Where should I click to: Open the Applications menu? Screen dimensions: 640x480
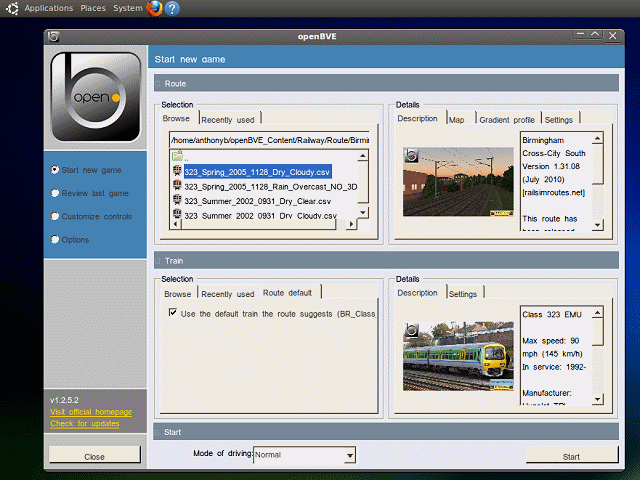49,8
